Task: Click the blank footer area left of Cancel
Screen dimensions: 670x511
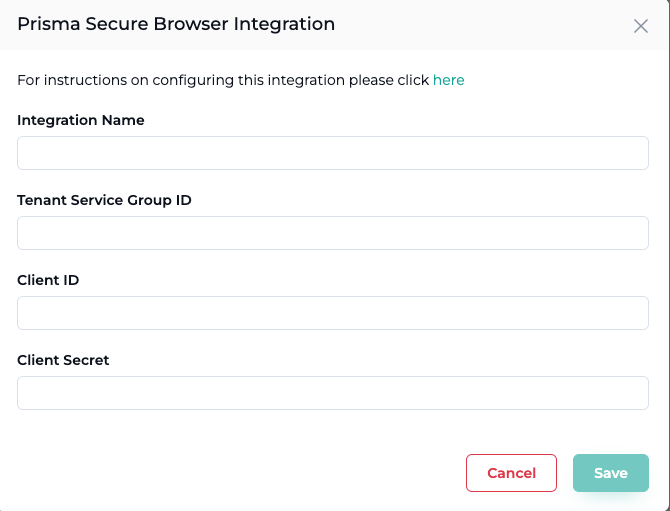Action: point(230,473)
